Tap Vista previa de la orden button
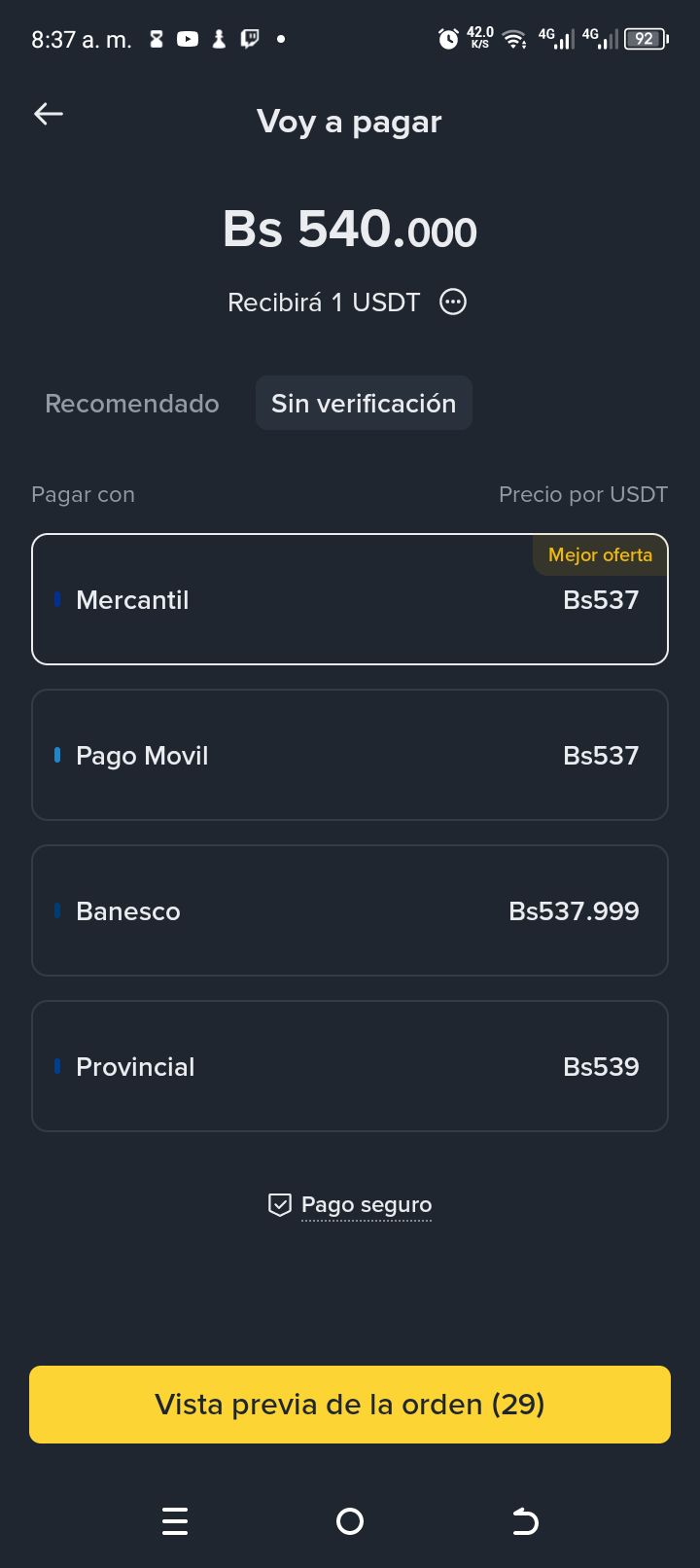This screenshot has width=700, height=1568. coord(350,1405)
